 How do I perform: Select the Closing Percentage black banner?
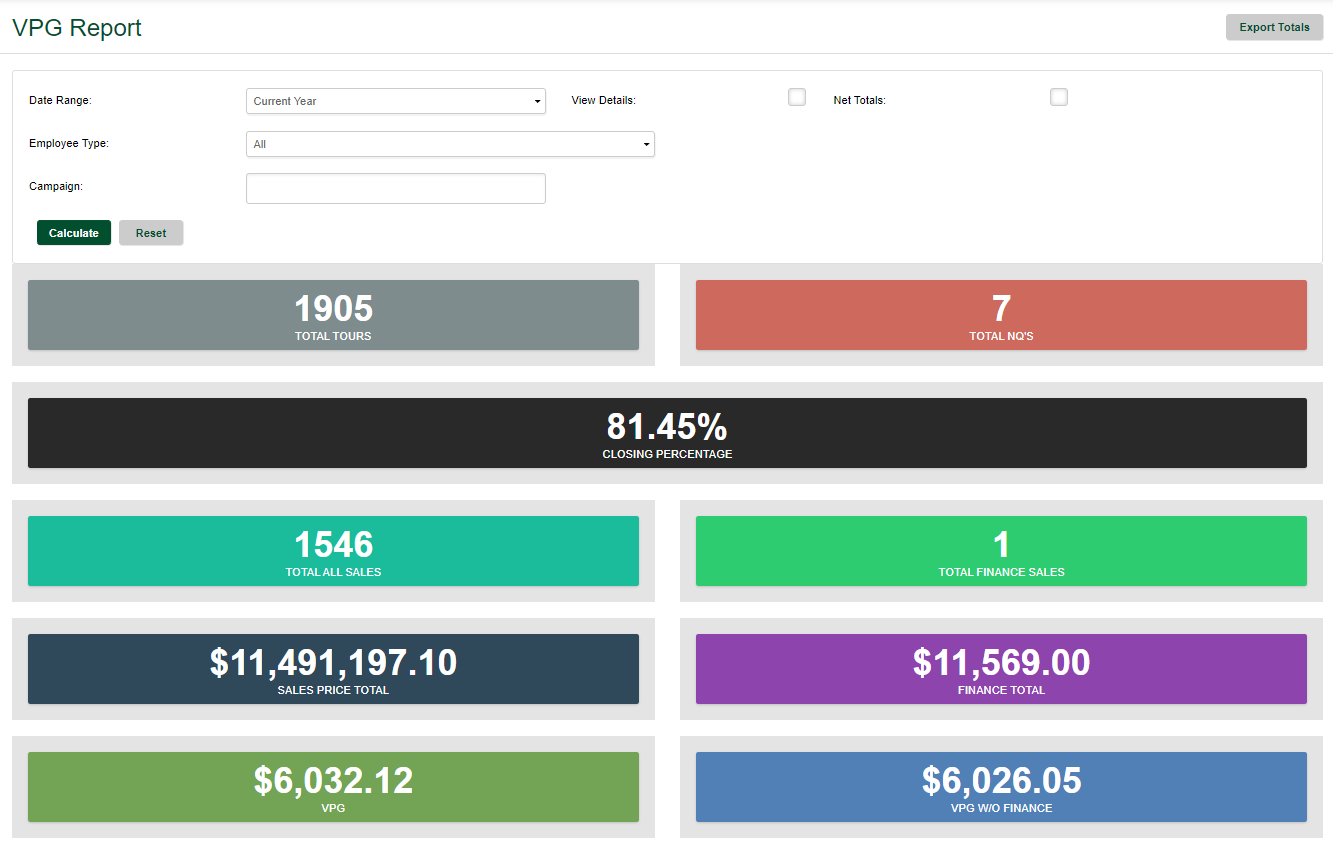(x=667, y=433)
